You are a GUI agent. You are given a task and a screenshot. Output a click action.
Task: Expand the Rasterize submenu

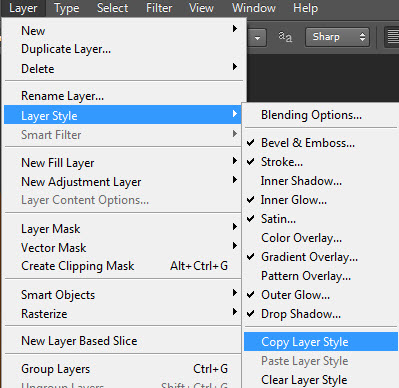[123, 314]
